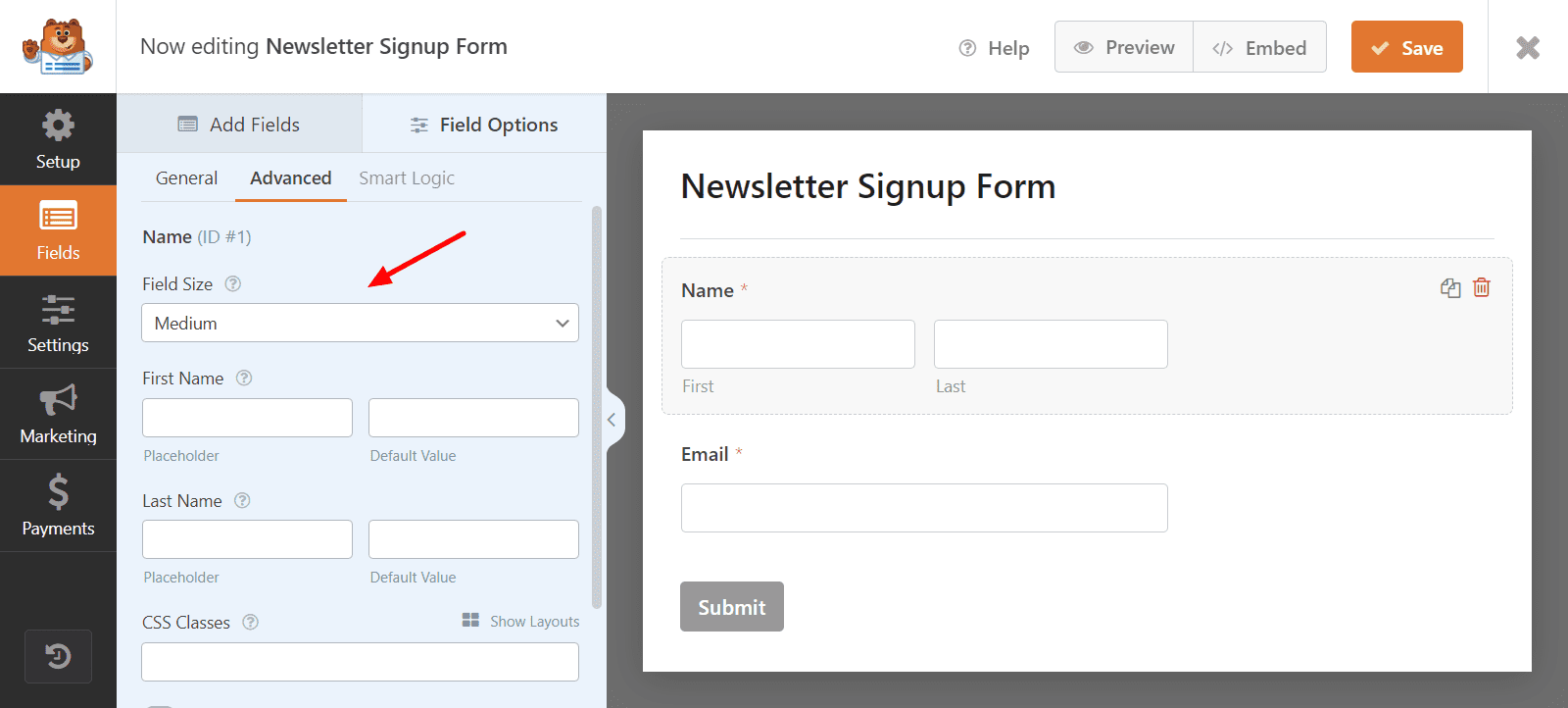1568x708 pixels.
Task: Click the Embed button
Action: (1259, 47)
